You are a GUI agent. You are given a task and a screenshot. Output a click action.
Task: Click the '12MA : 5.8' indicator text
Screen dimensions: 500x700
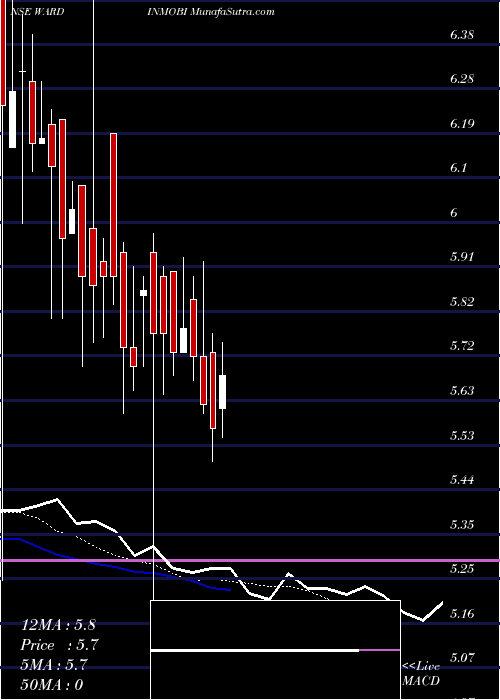tap(58, 625)
